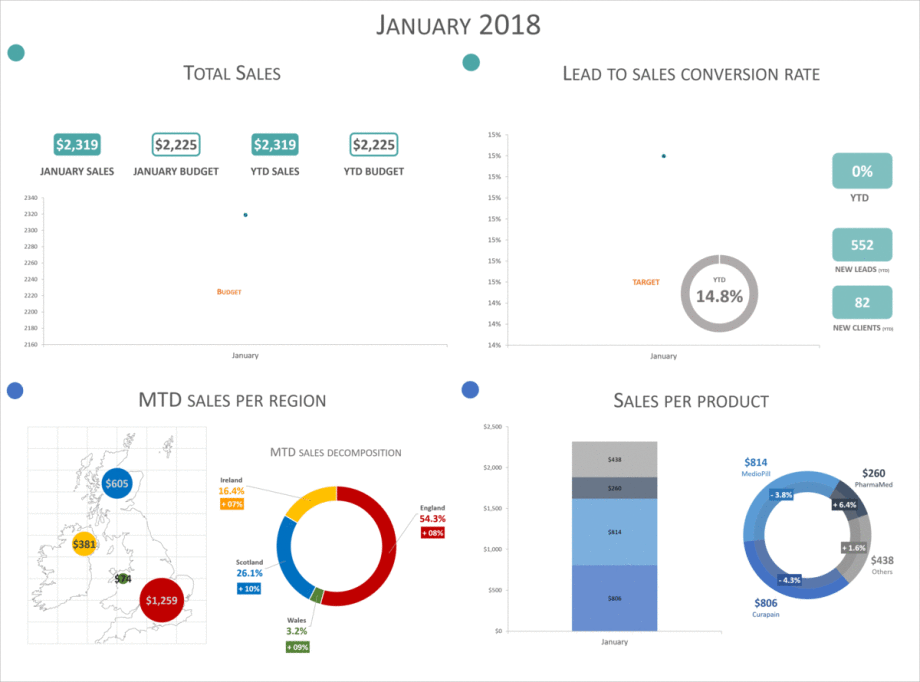Screen dimensions: 920x682
Task: Select the green $74 Wales bubble on map
Action: point(123,578)
